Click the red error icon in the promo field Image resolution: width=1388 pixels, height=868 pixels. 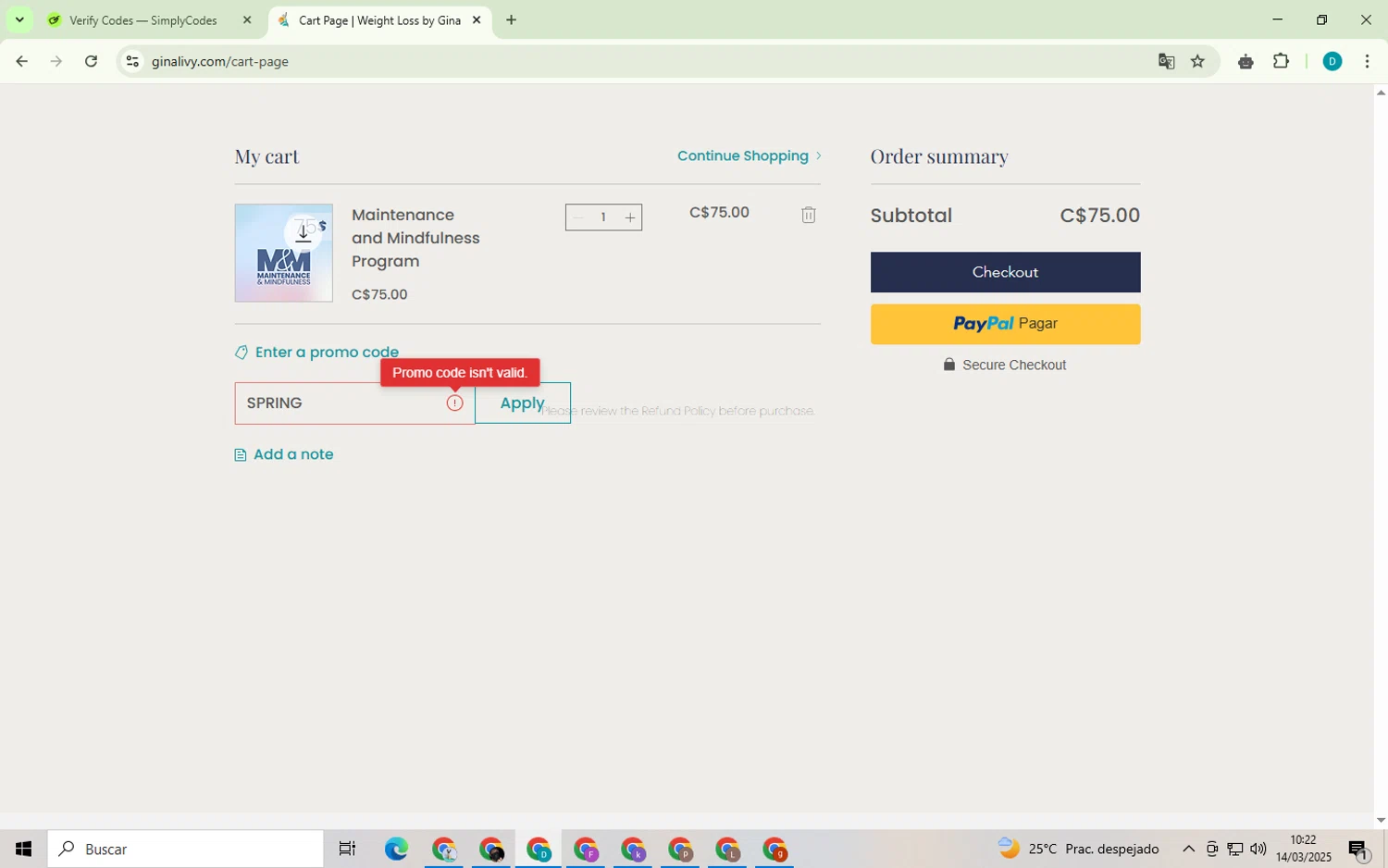click(x=454, y=403)
